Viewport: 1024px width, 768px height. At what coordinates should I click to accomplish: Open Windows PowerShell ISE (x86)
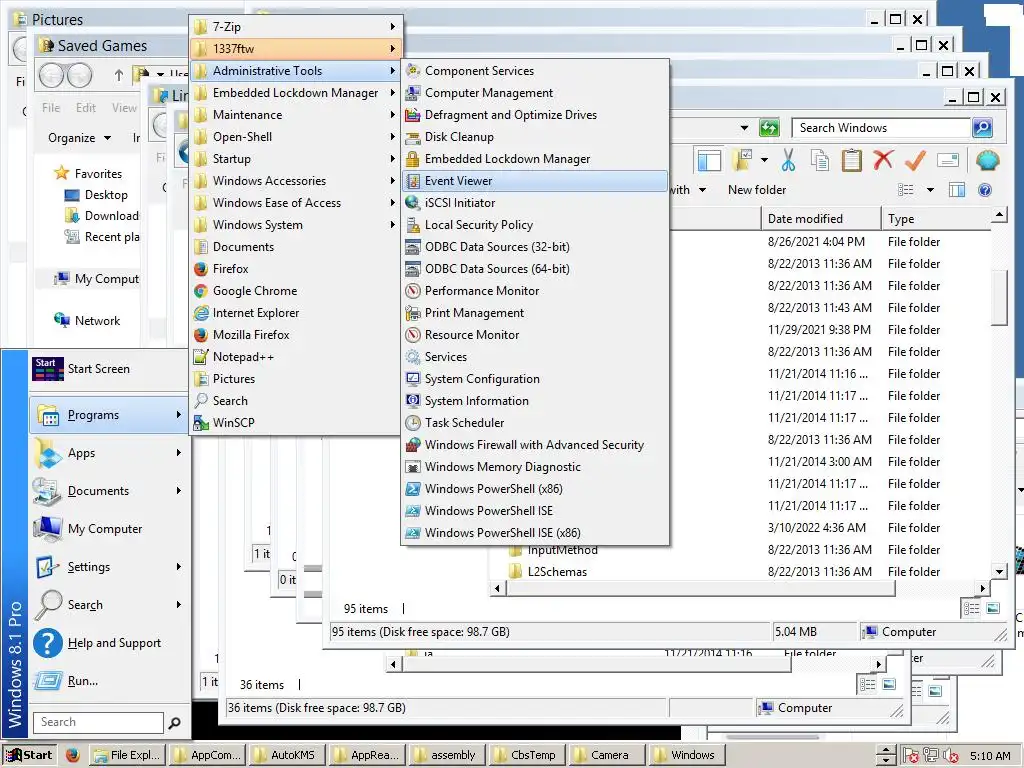[535, 533]
